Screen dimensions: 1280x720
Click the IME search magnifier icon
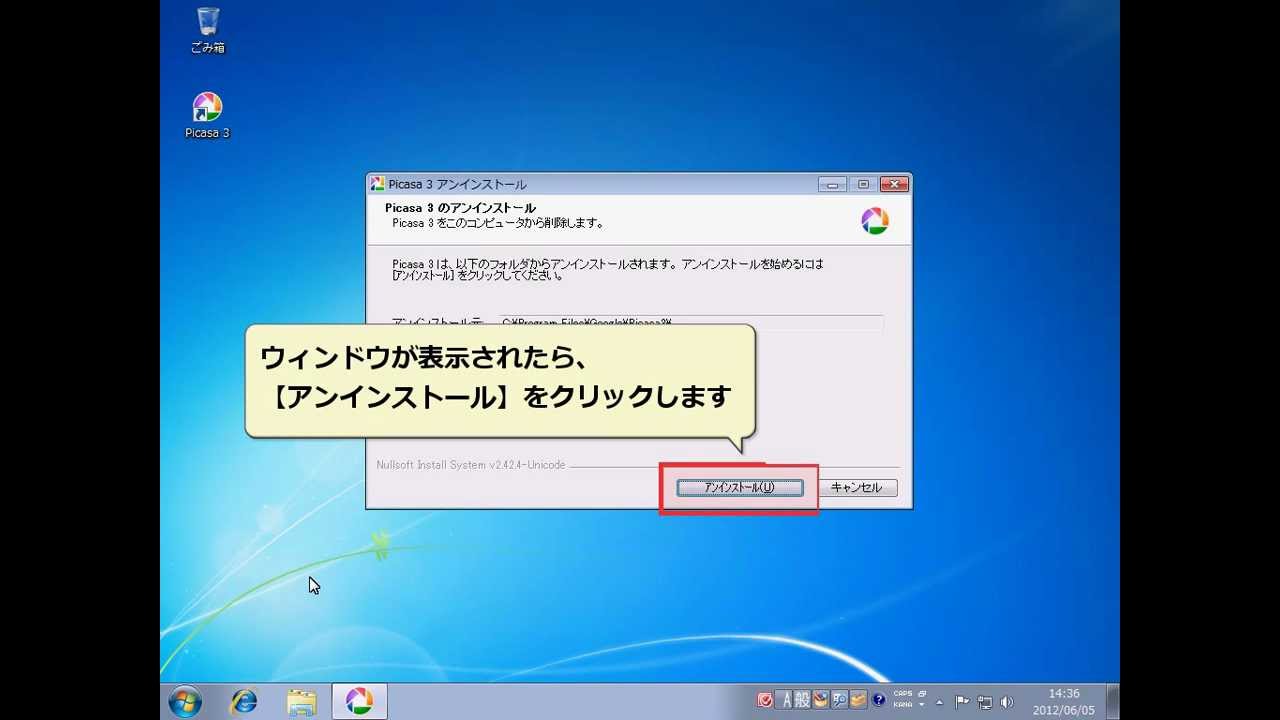point(840,700)
